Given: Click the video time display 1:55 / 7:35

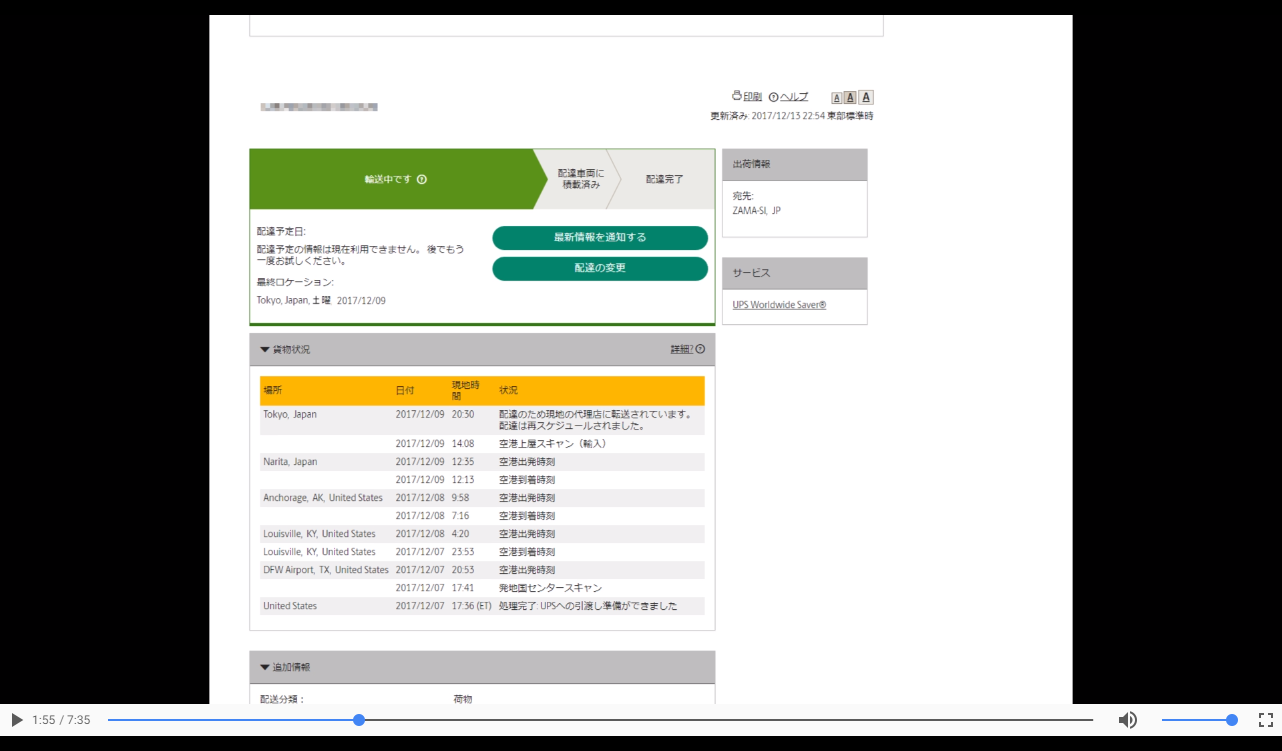Looking at the screenshot, I should 61,720.
